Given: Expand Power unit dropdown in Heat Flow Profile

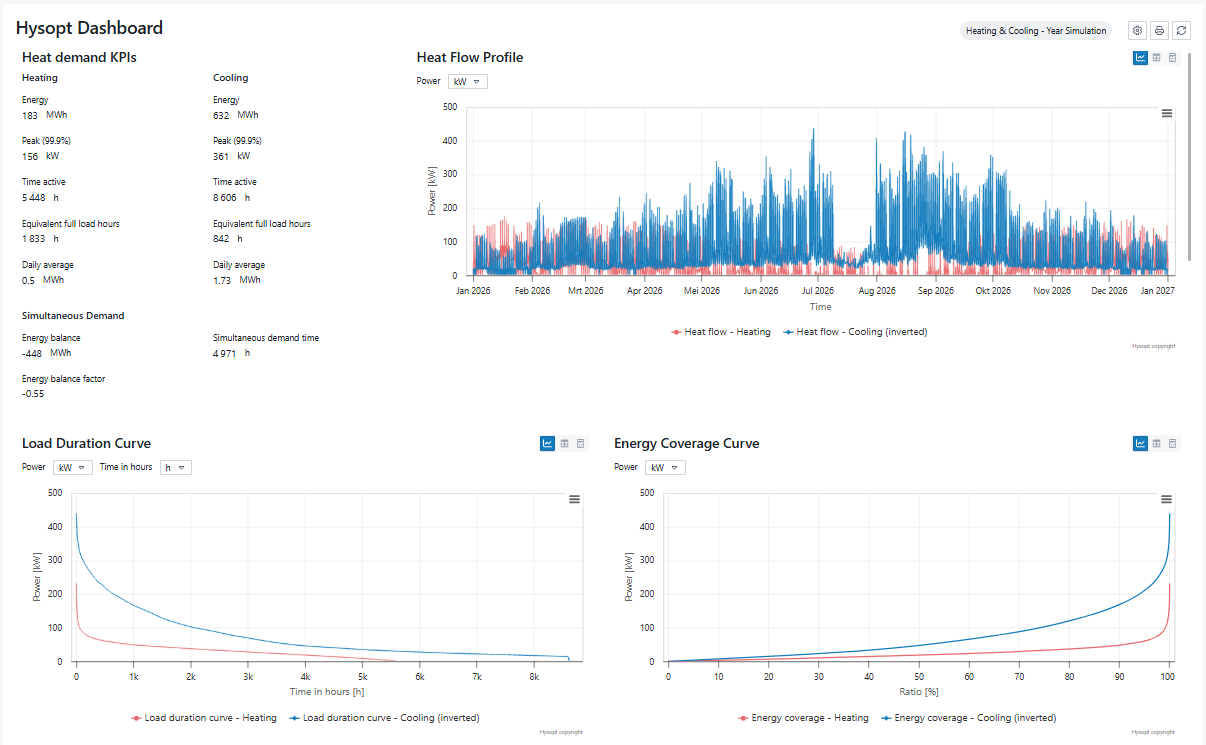Looking at the screenshot, I should click(468, 82).
